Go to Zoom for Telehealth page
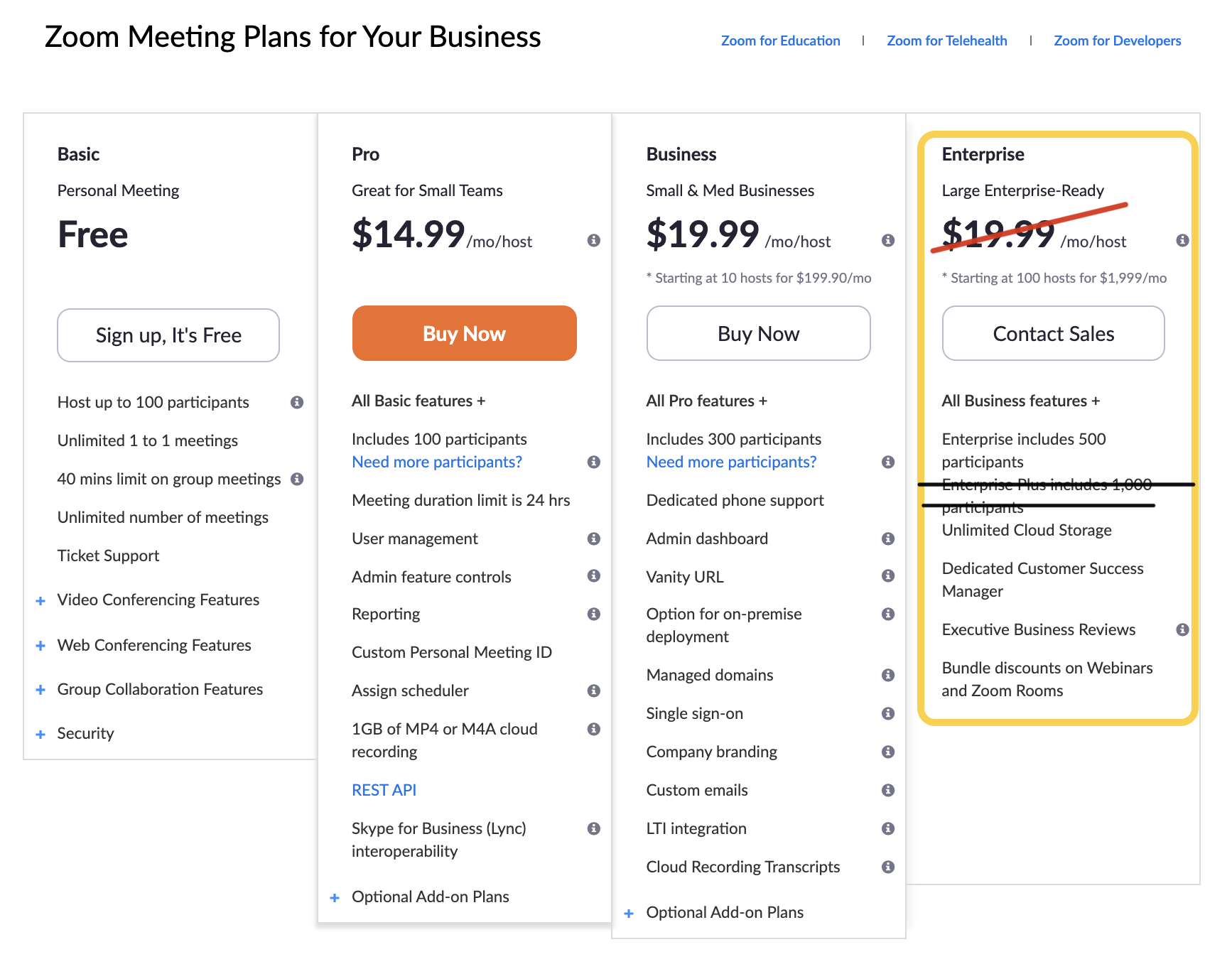Viewport: 1232px width, 969px height. tap(946, 40)
